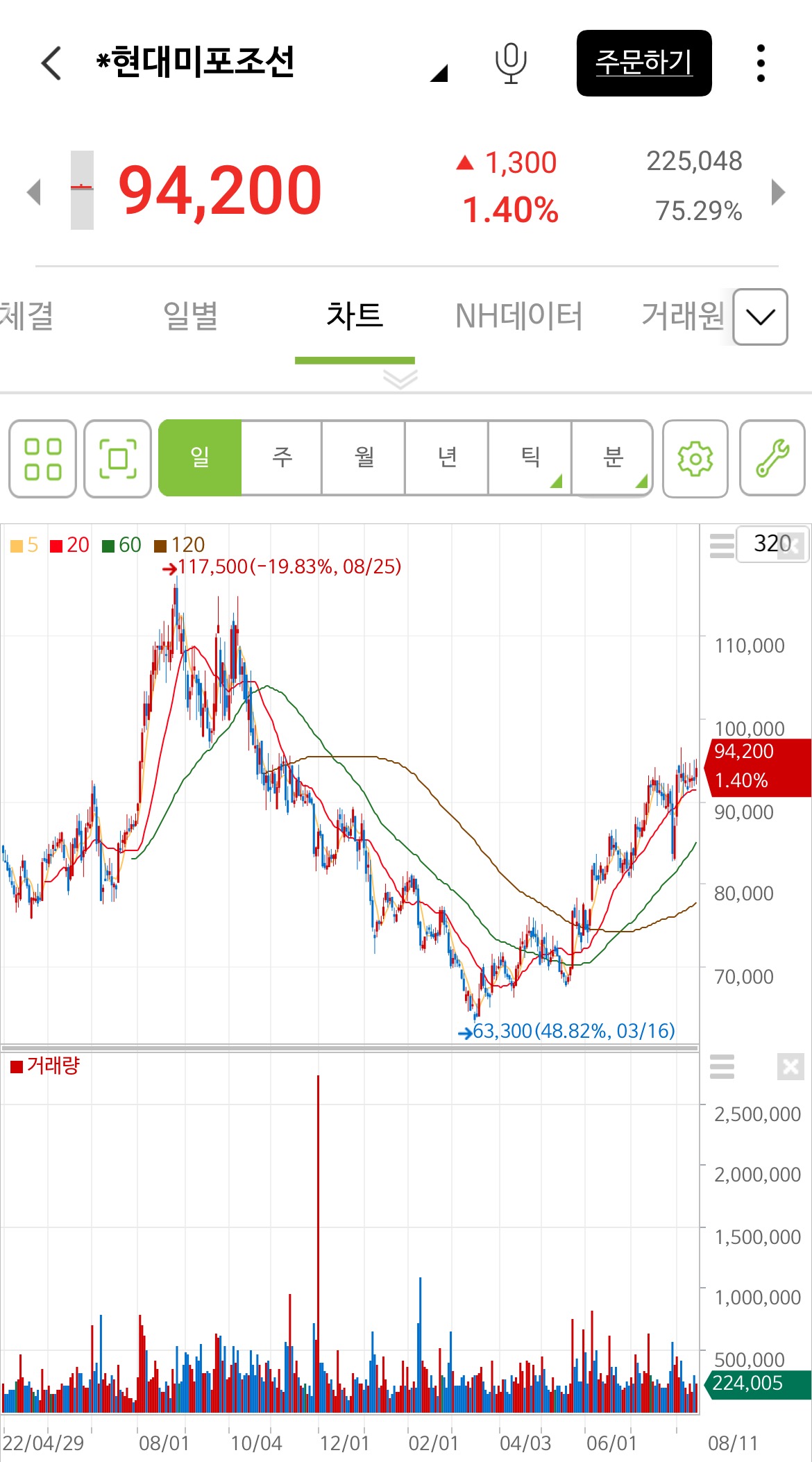Tap the change amount 1,300

click(x=507, y=163)
